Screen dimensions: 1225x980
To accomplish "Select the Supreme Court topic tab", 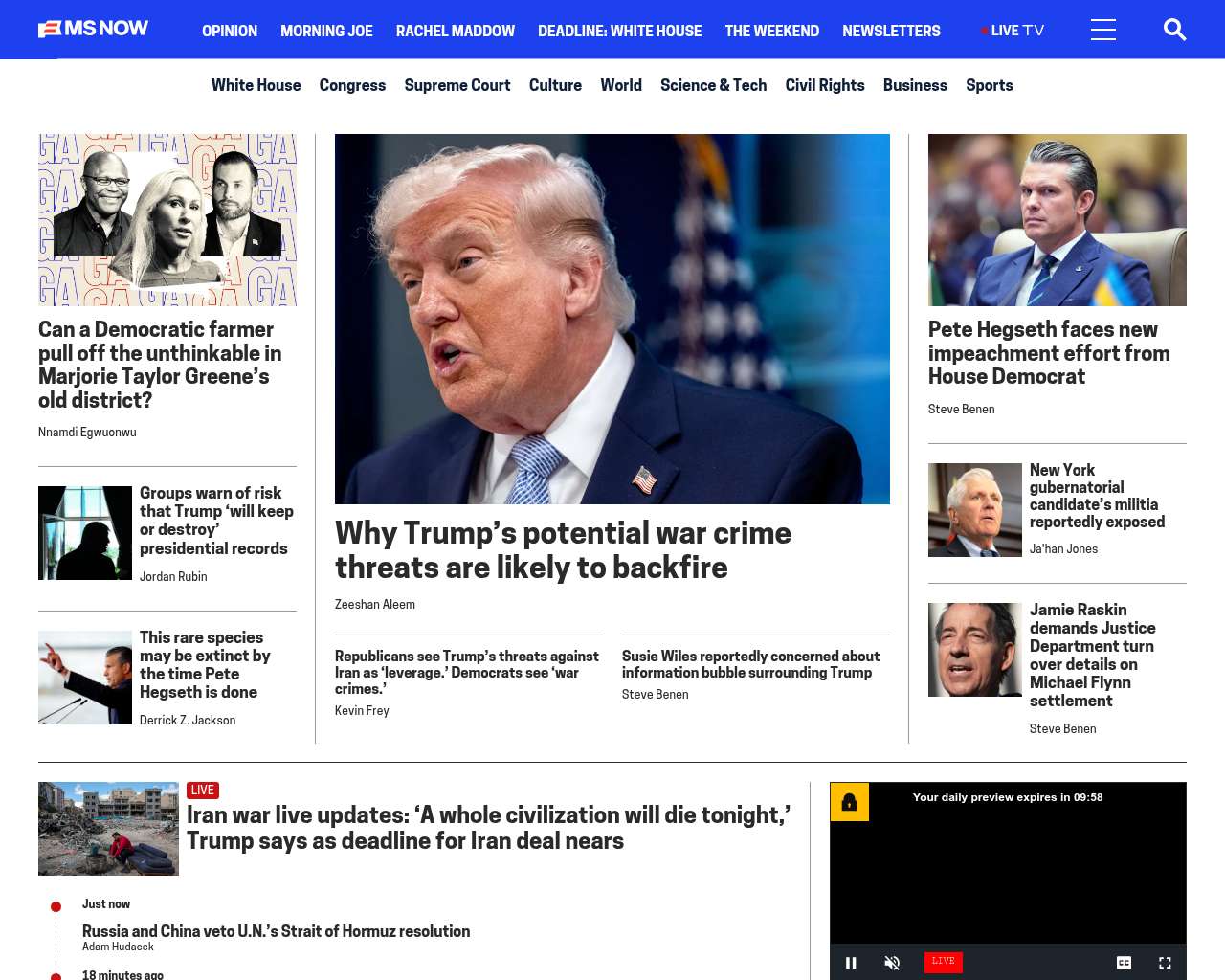I will (457, 85).
